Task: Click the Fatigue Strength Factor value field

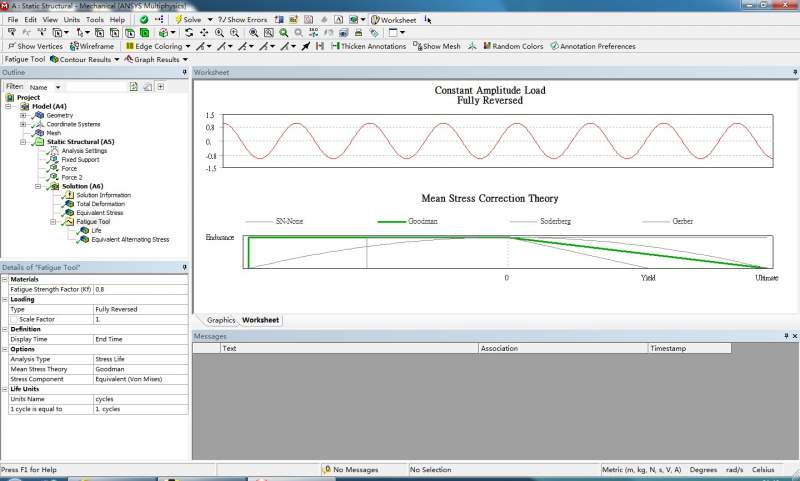Action: coord(140,289)
